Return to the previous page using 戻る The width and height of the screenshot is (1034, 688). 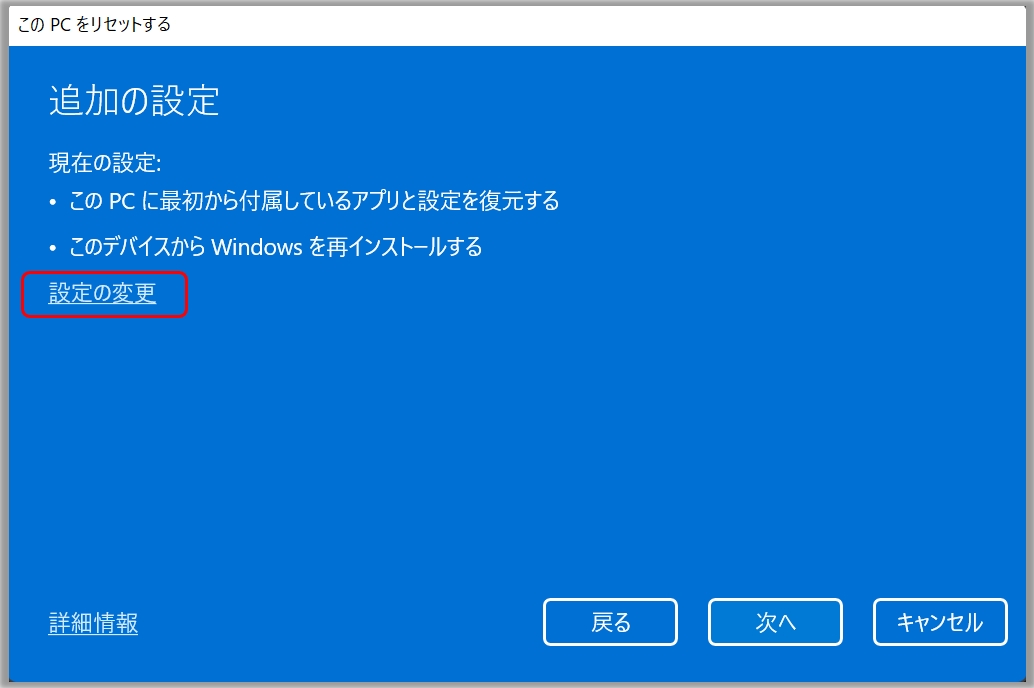(610, 621)
